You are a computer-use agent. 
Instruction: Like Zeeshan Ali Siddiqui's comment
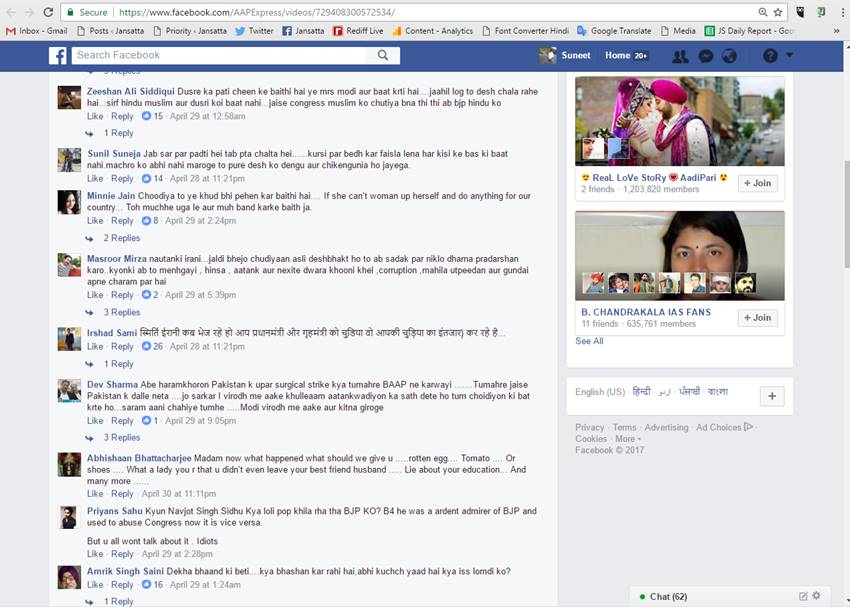tap(95, 116)
